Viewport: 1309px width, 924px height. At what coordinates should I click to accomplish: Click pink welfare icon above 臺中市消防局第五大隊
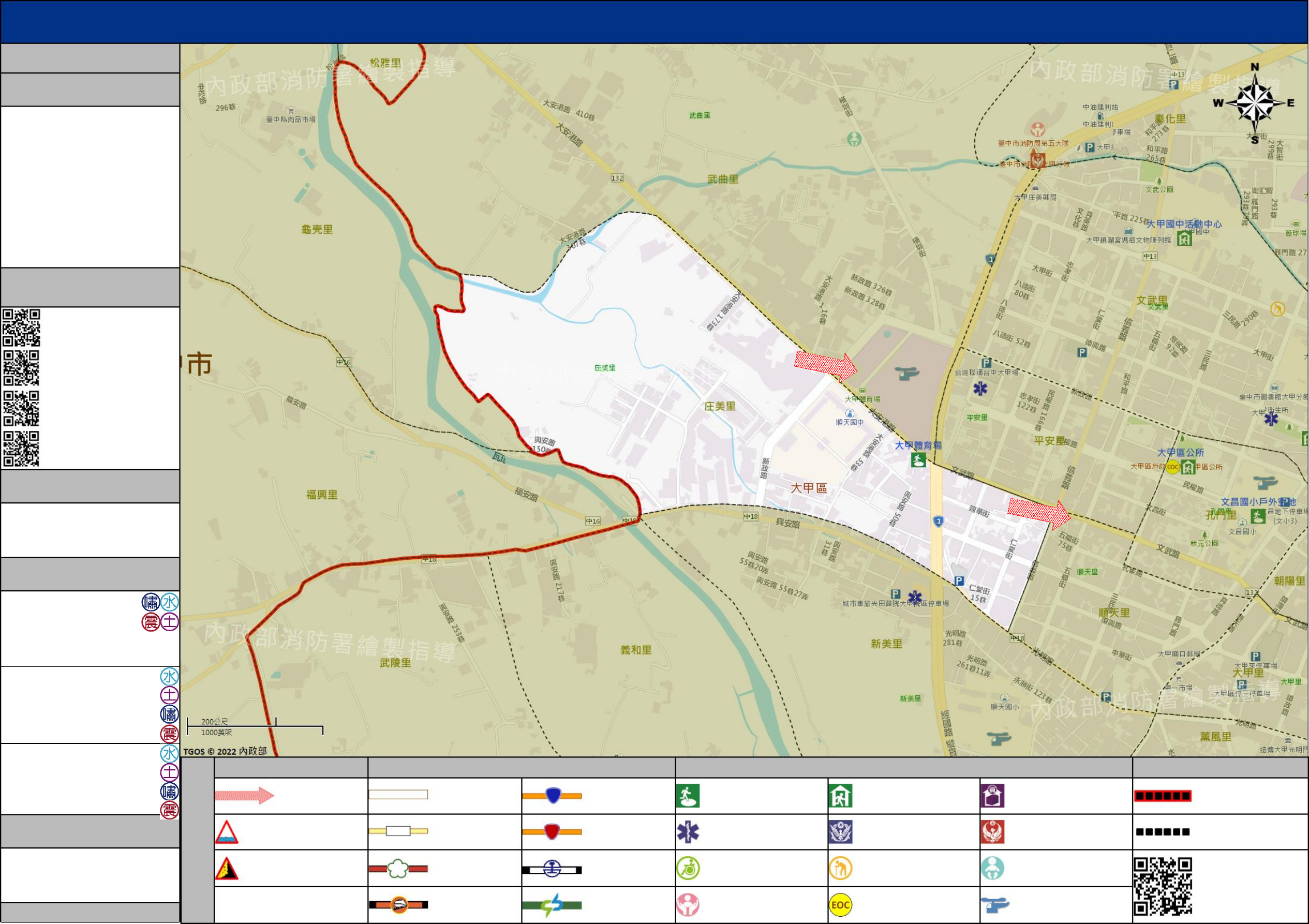[x=1037, y=129]
